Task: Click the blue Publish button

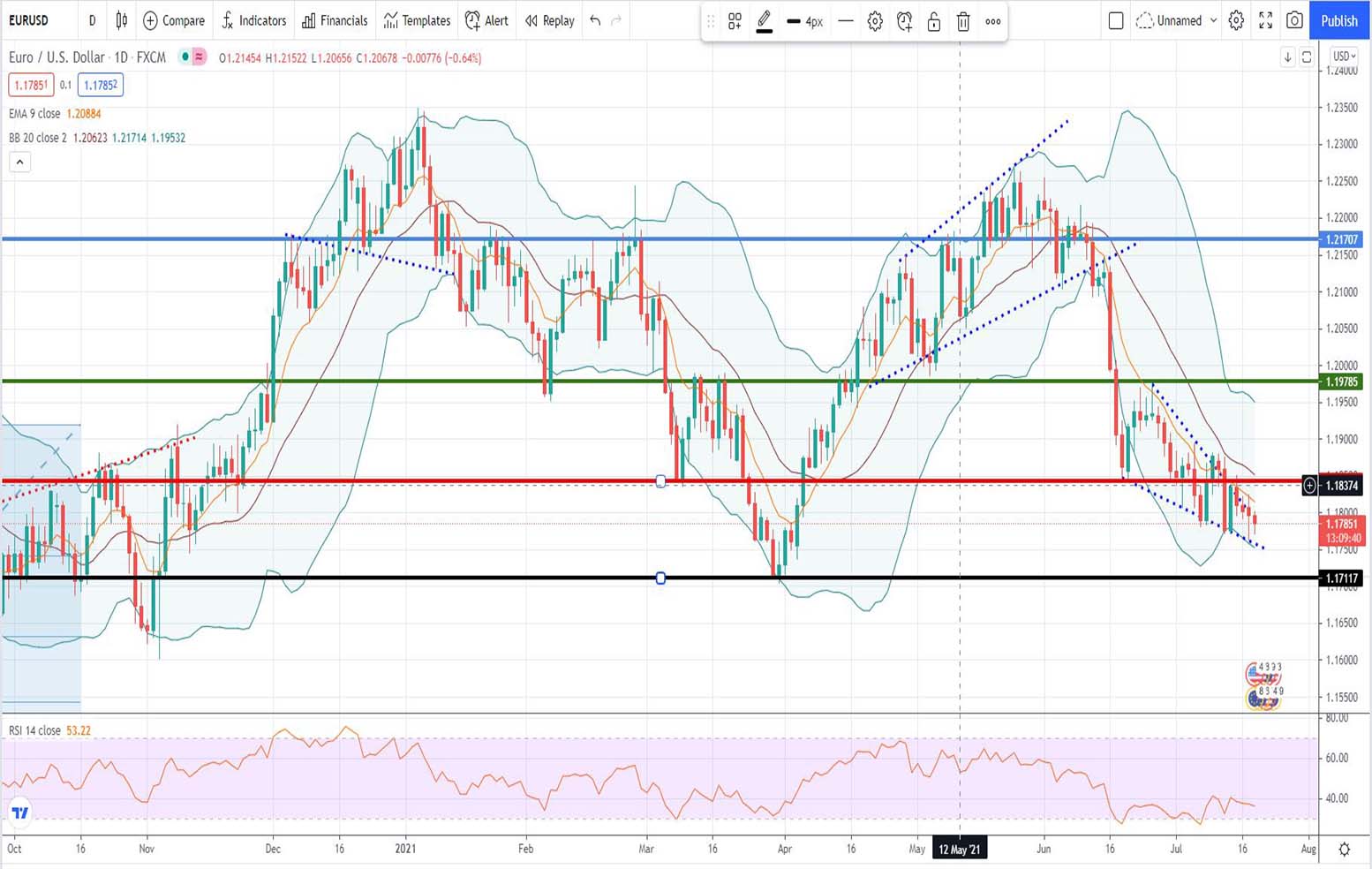Action: point(1338,20)
